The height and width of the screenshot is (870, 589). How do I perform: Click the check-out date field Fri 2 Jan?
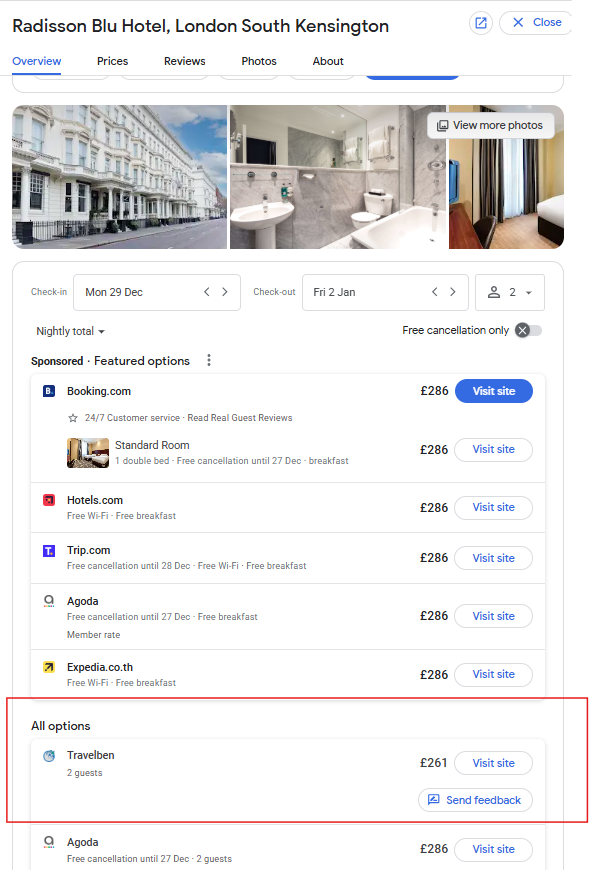(385, 292)
